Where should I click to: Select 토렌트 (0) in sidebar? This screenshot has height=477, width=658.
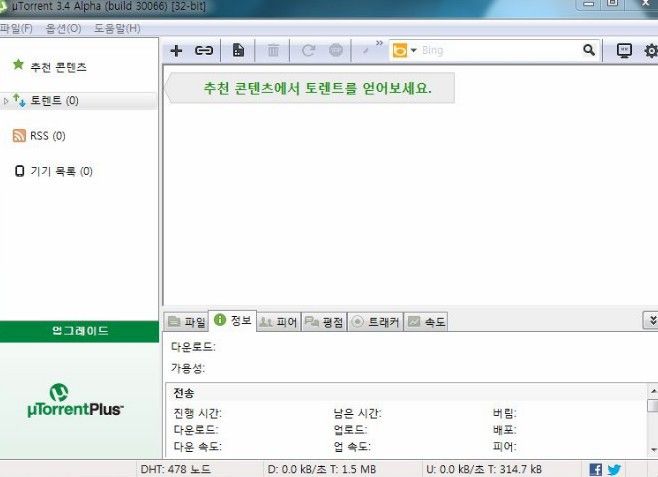(54, 101)
